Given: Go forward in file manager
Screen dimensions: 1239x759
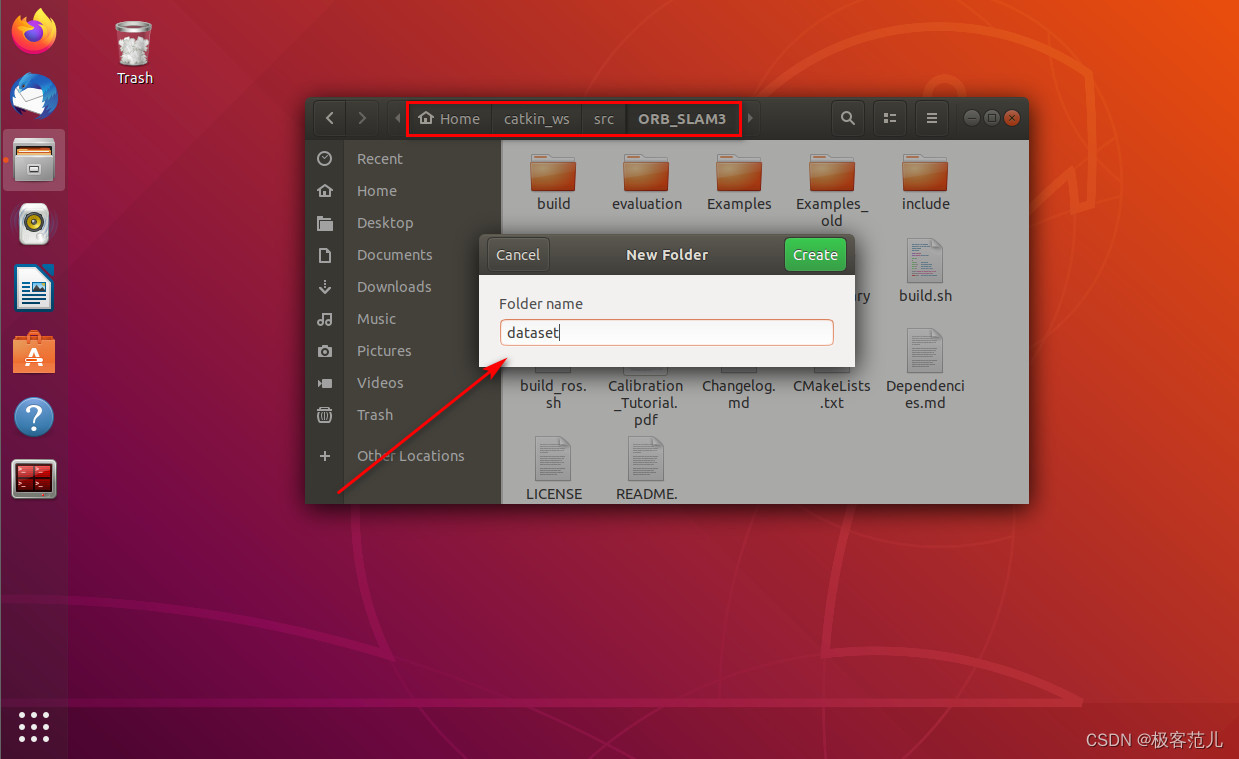Looking at the screenshot, I should click(x=362, y=118).
